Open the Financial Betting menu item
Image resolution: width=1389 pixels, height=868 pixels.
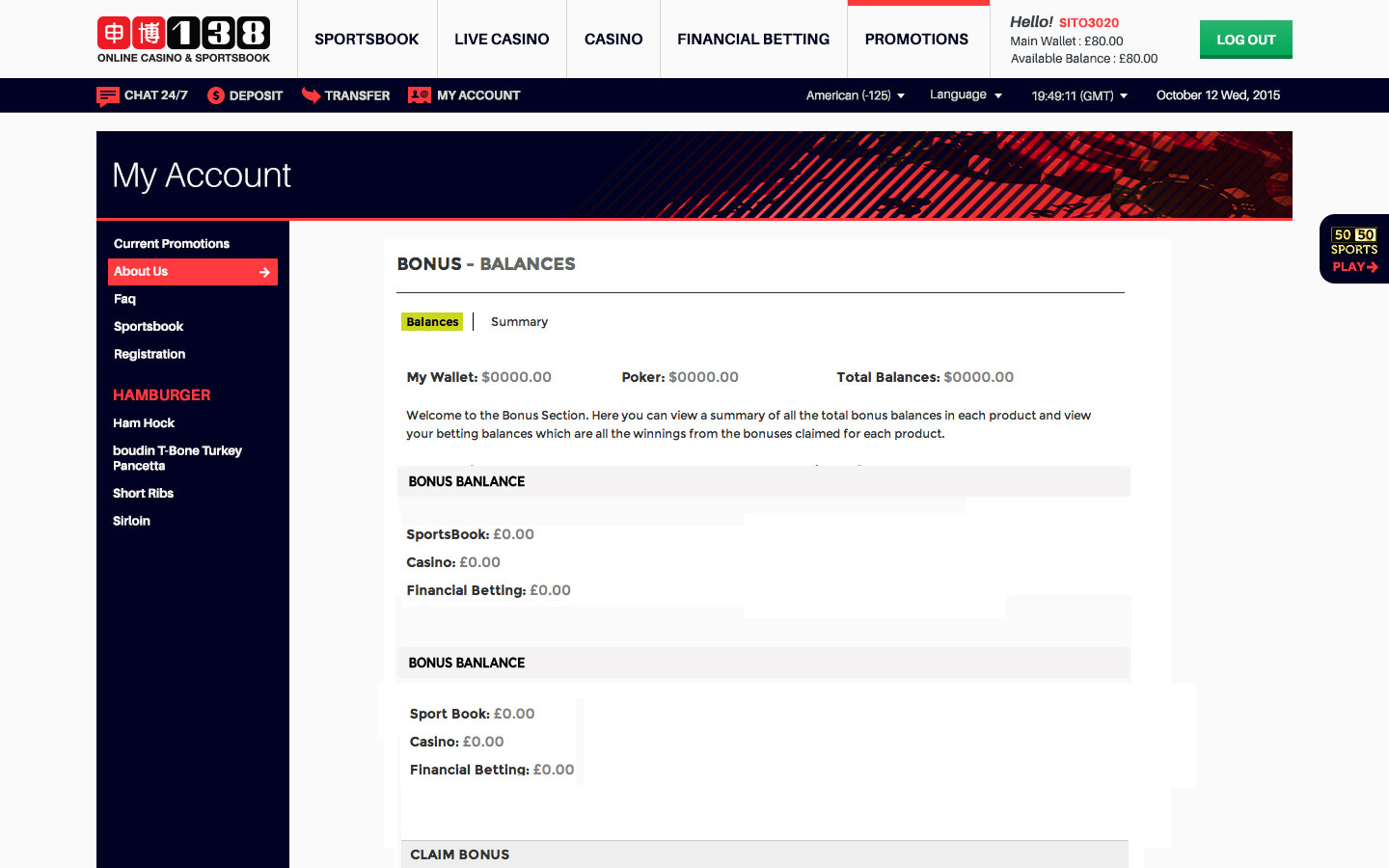pos(753,40)
